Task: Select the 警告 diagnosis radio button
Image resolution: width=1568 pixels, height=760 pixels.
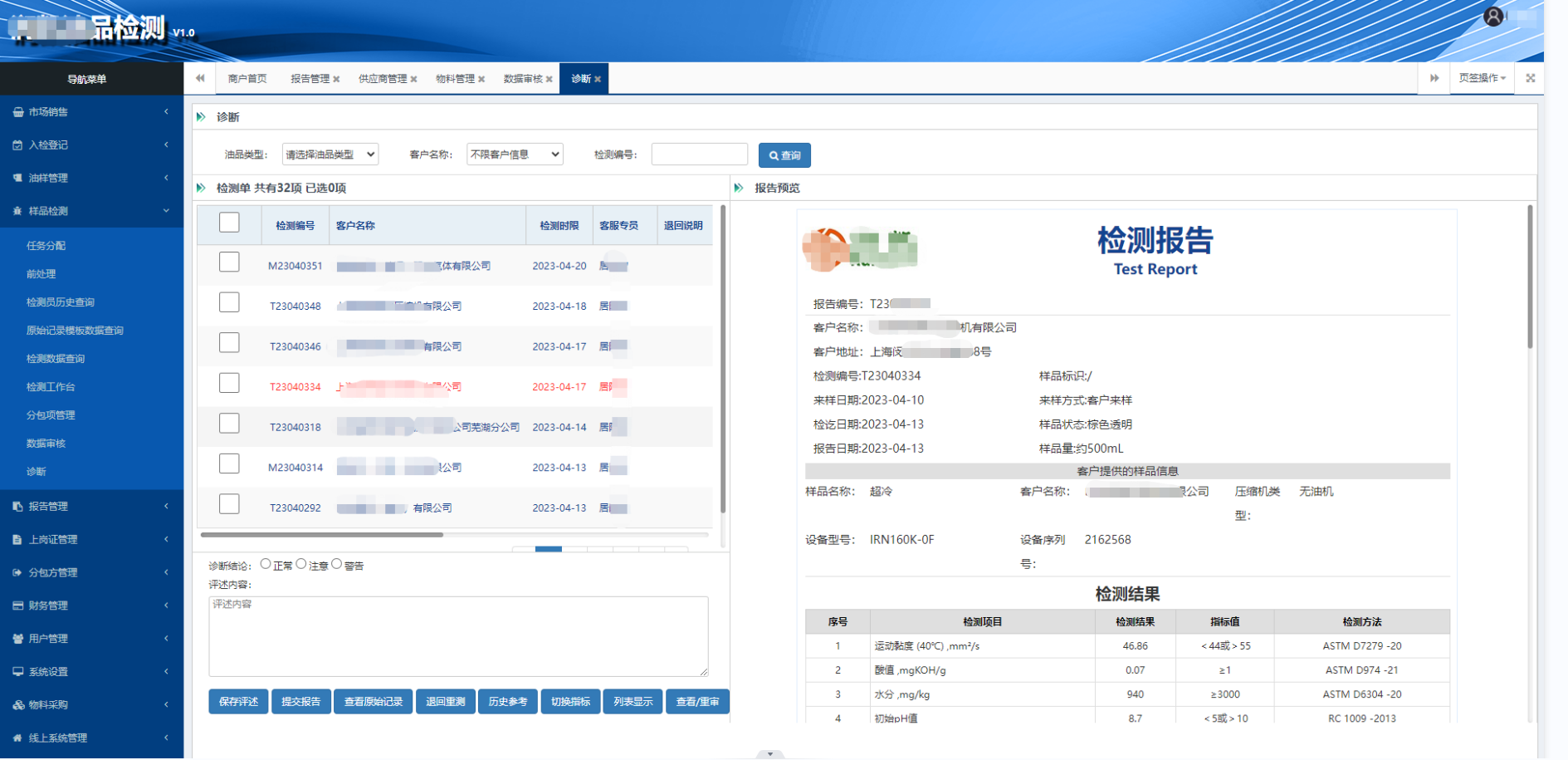Action: [337, 564]
